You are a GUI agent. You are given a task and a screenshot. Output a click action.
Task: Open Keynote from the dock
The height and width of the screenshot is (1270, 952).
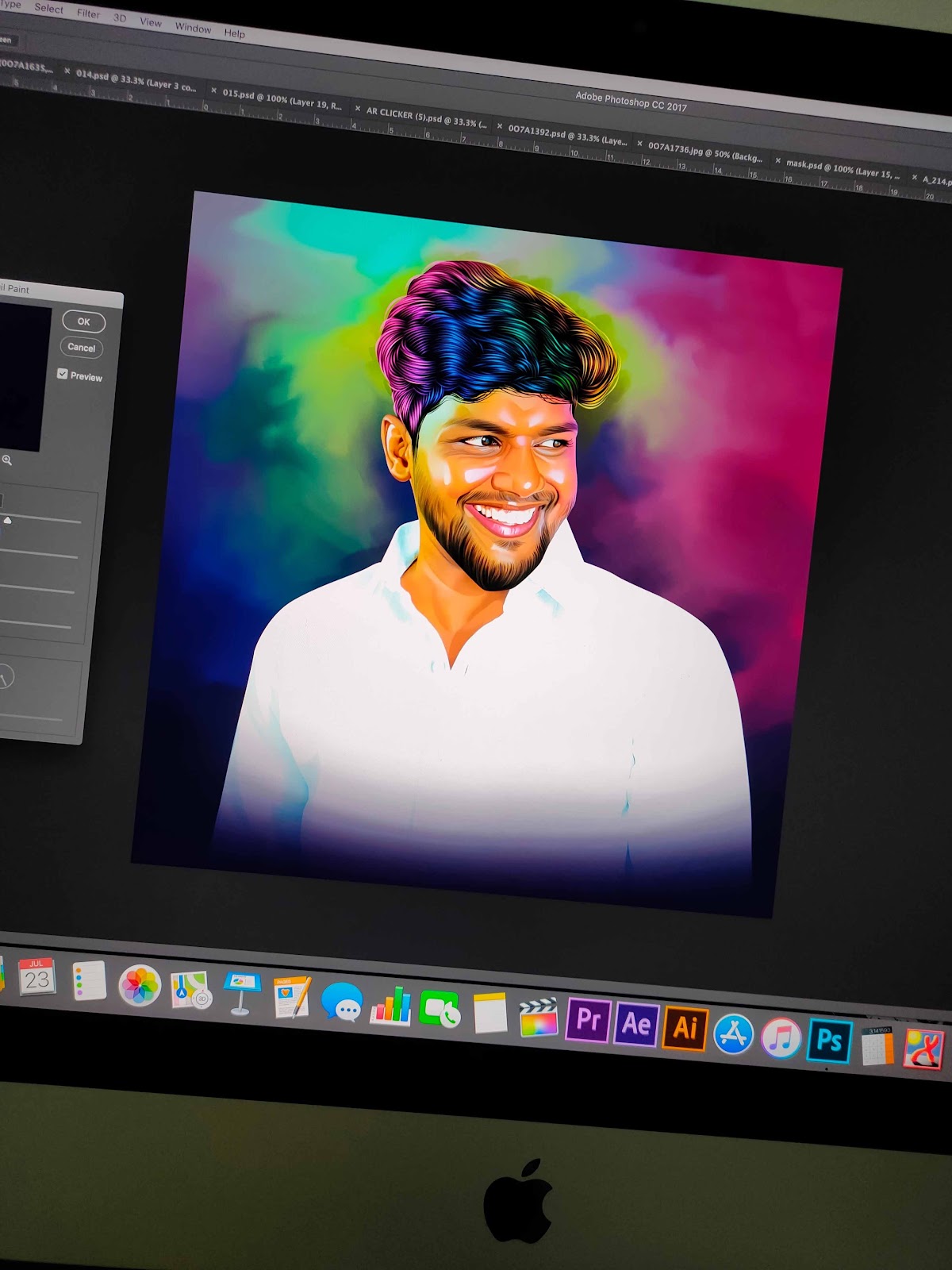[241, 992]
